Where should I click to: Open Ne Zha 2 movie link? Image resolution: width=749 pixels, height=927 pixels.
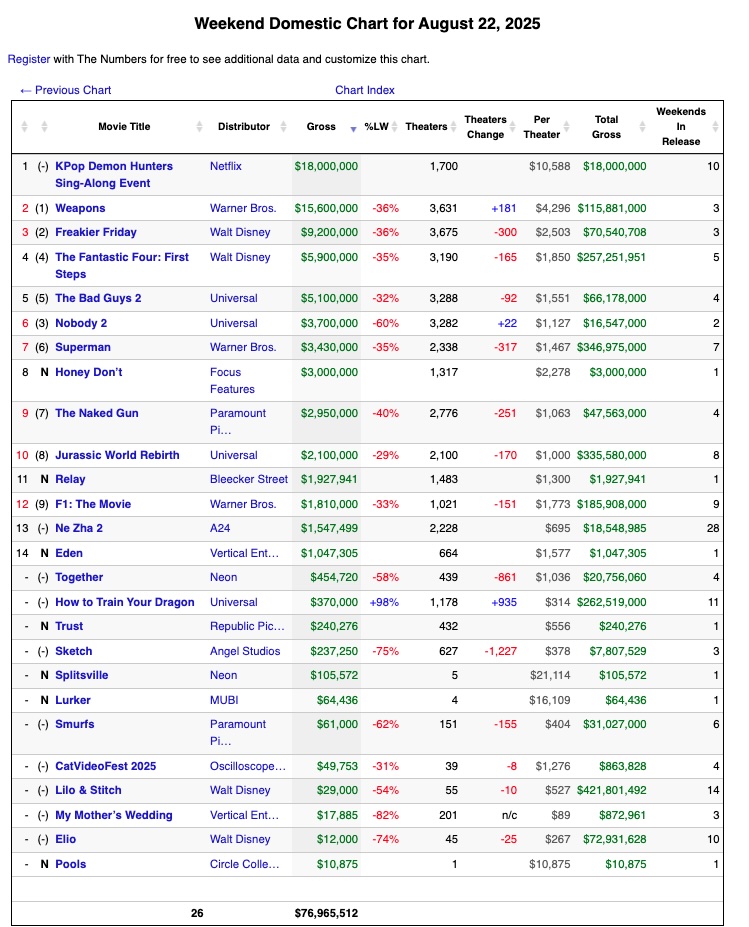(x=79, y=528)
